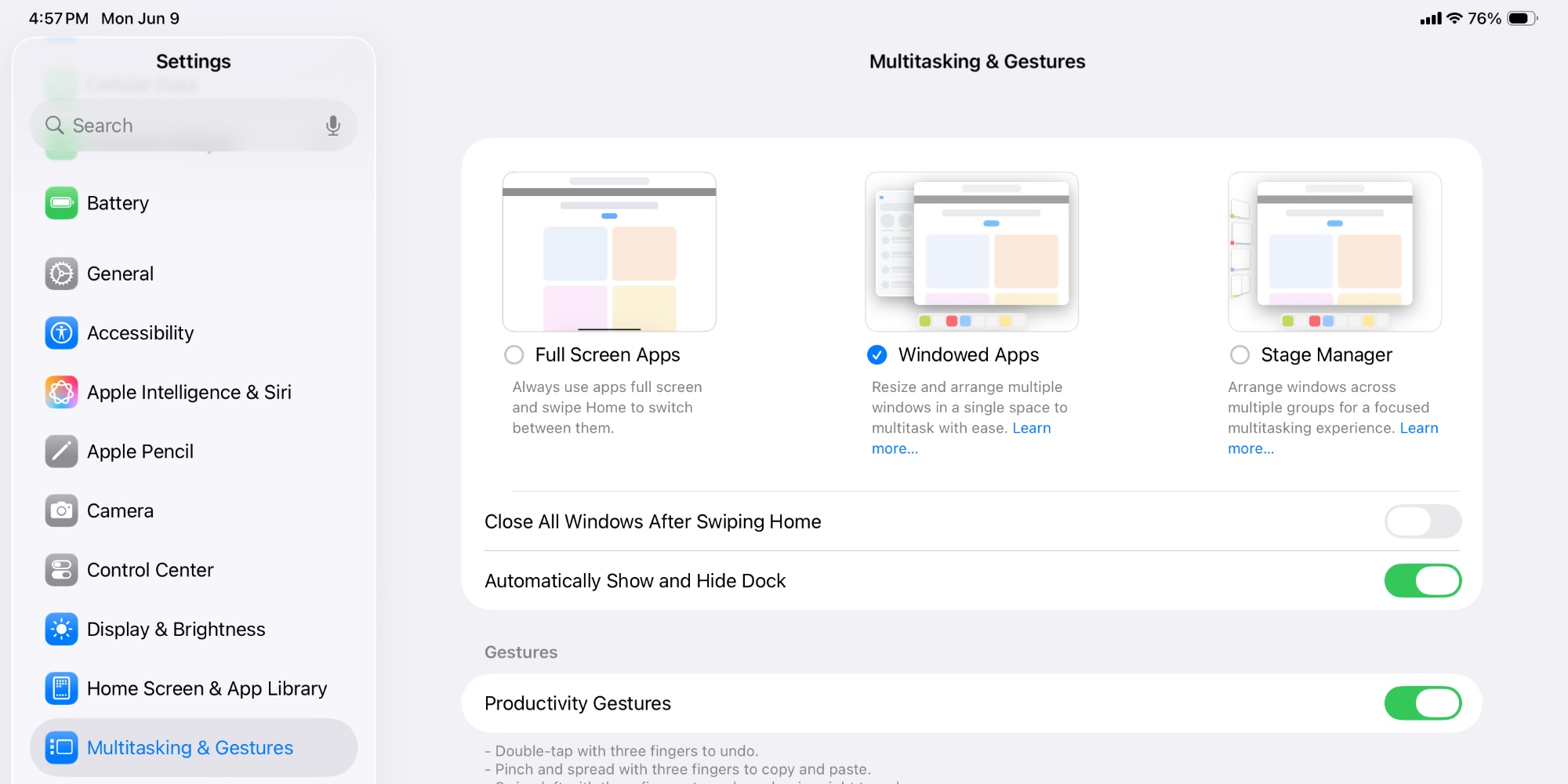Open Control Center settings icon
The image size is (1568, 784).
coord(61,570)
